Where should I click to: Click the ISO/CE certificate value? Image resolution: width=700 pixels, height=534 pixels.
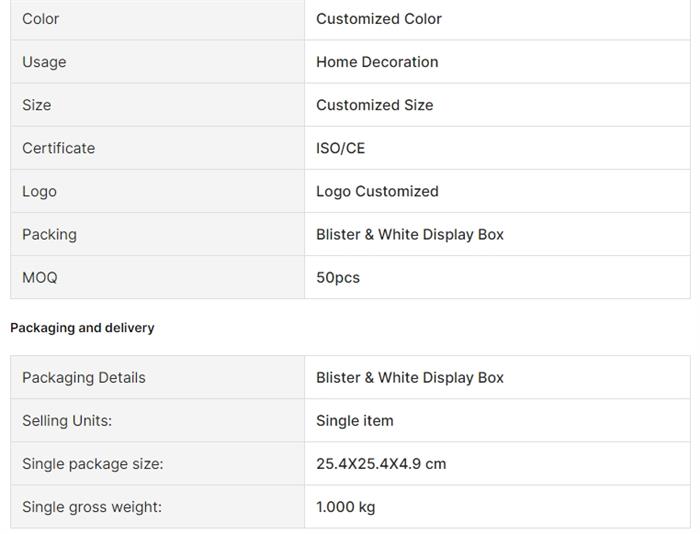click(x=340, y=148)
